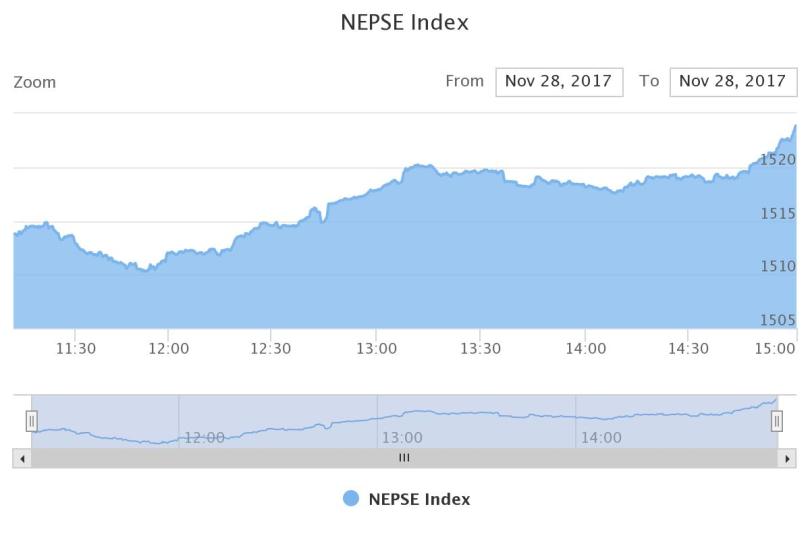Viewport: 810px width, 540px height.
Task: Click the blue NEPSE Index legend marker
Action: pyautogui.click(x=350, y=499)
